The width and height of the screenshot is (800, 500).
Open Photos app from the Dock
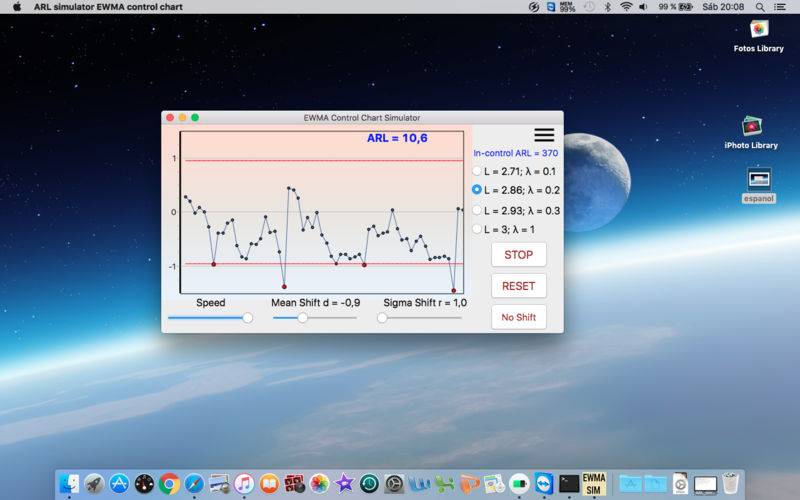coord(319,483)
